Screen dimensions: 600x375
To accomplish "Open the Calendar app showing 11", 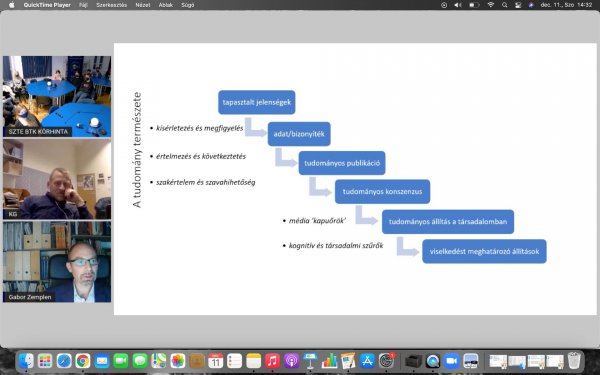I will [215, 361].
